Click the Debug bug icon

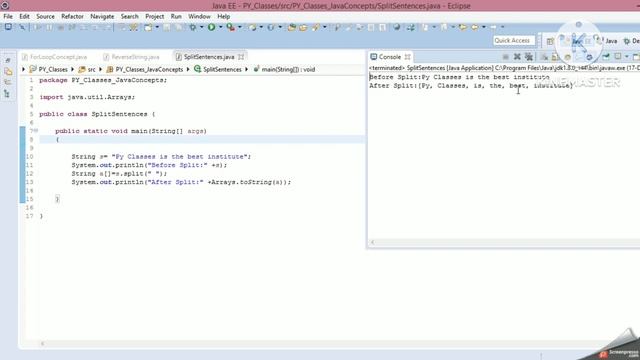click(x=193, y=27)
